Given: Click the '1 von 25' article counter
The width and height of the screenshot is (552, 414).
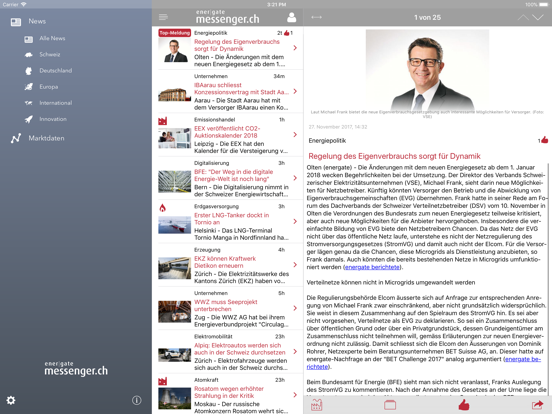Looking at the screenshot, I should [x=427, y=17].
